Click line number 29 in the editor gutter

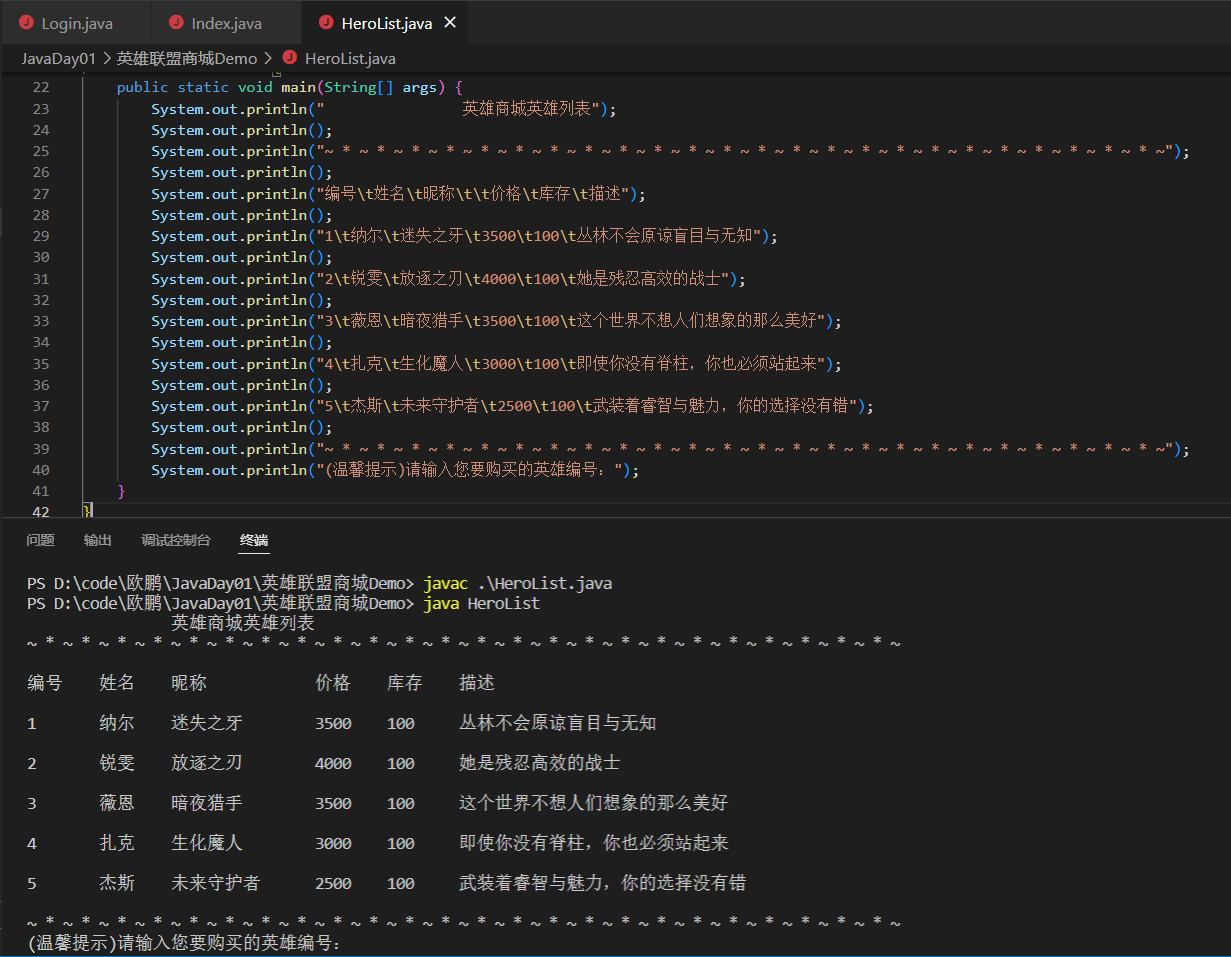coord(41,235)
